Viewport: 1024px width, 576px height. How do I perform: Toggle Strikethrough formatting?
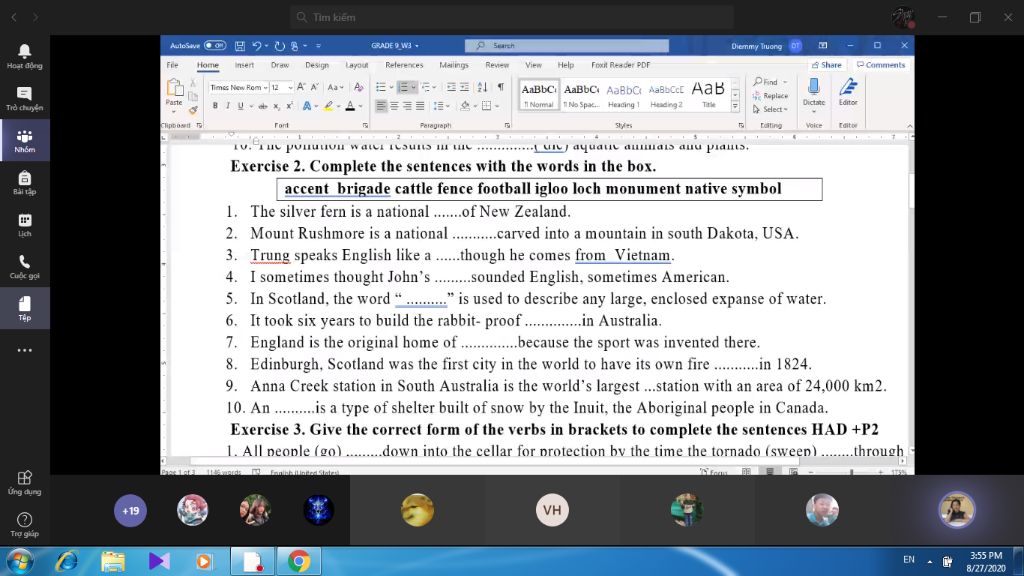pyautogui.click(x=263, y=106)
